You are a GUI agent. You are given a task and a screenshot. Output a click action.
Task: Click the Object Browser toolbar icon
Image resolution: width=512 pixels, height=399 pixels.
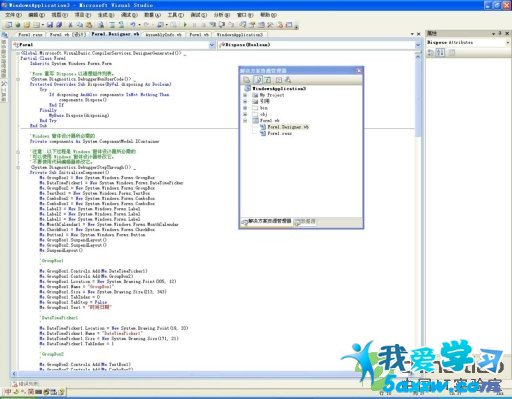pos(262,25)
